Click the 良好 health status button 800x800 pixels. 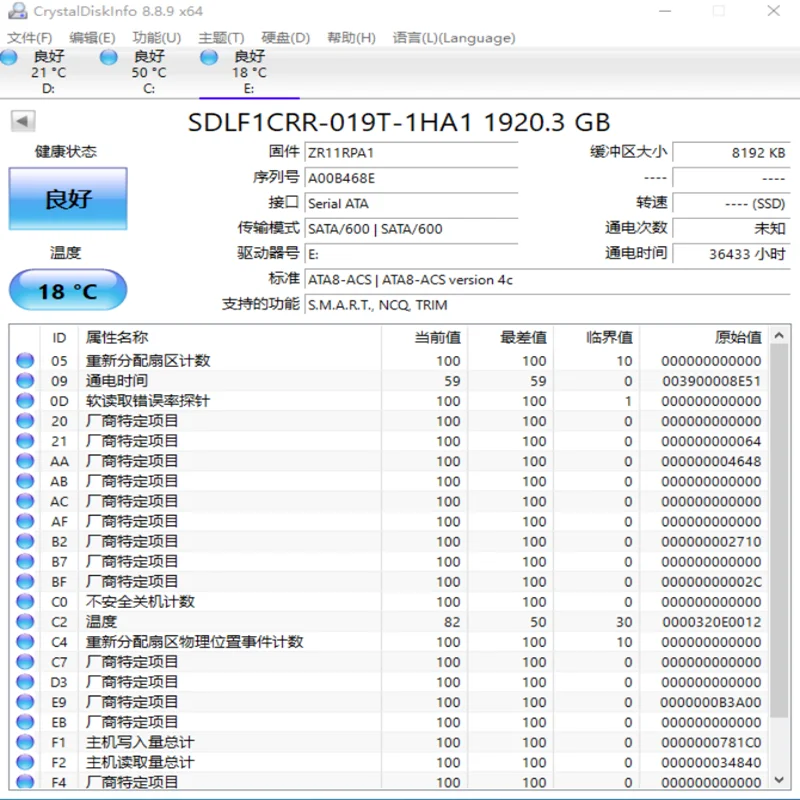click(x=68, y=198)
